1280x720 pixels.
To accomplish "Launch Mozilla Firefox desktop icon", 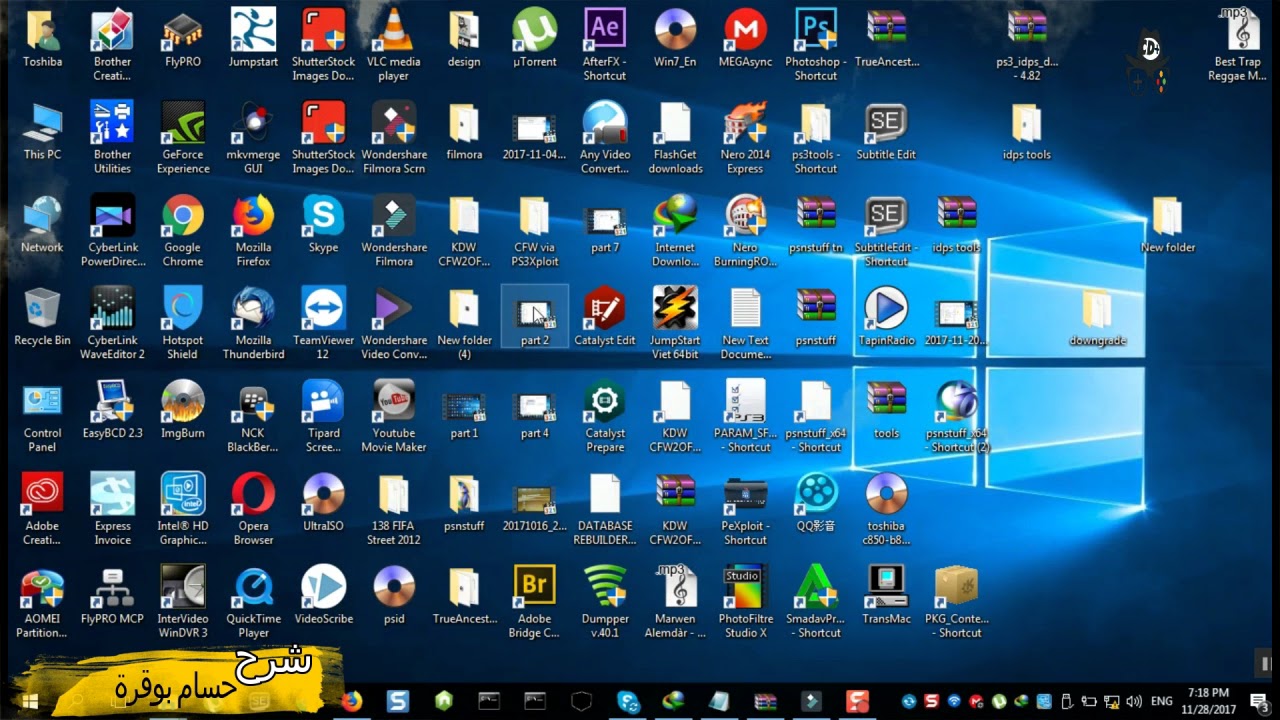I will coord(253,216).
